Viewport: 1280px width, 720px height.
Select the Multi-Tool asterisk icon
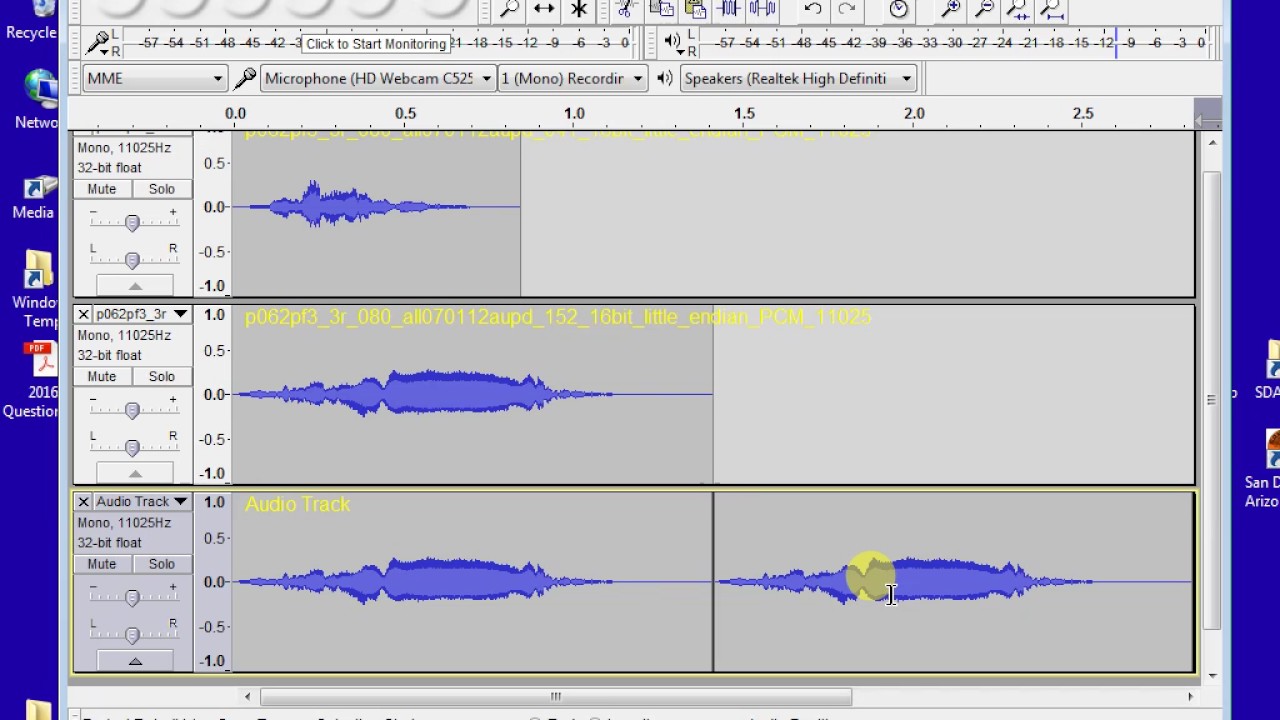tap(579, 9)
